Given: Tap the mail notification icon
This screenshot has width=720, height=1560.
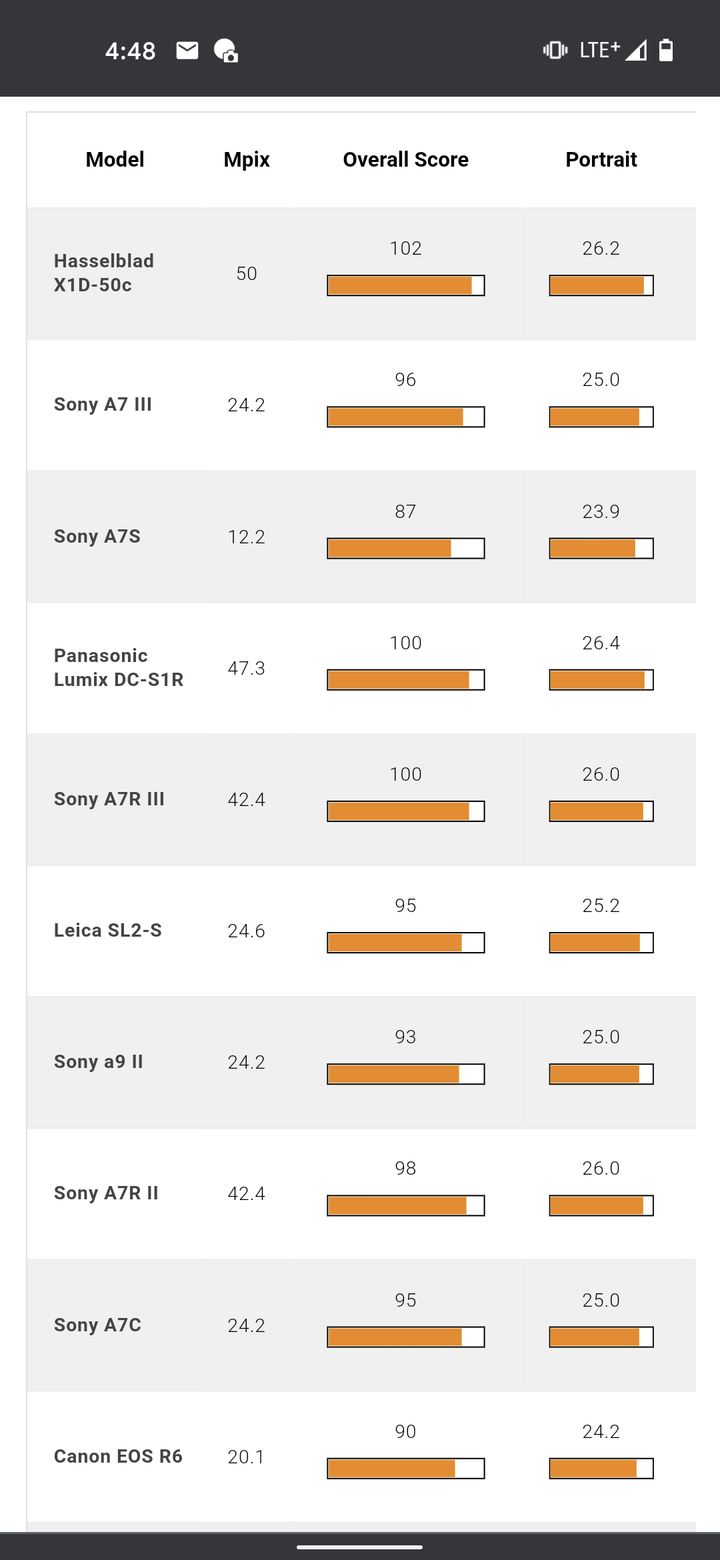Looking at the screenshot, I should coord(187,50).
